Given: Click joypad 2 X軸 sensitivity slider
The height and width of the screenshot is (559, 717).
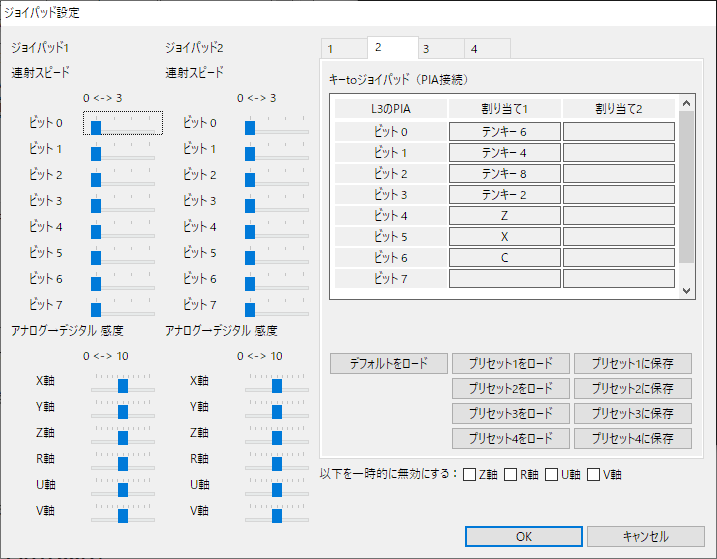Looking at the screenshot, I should (x=277, y=385).
